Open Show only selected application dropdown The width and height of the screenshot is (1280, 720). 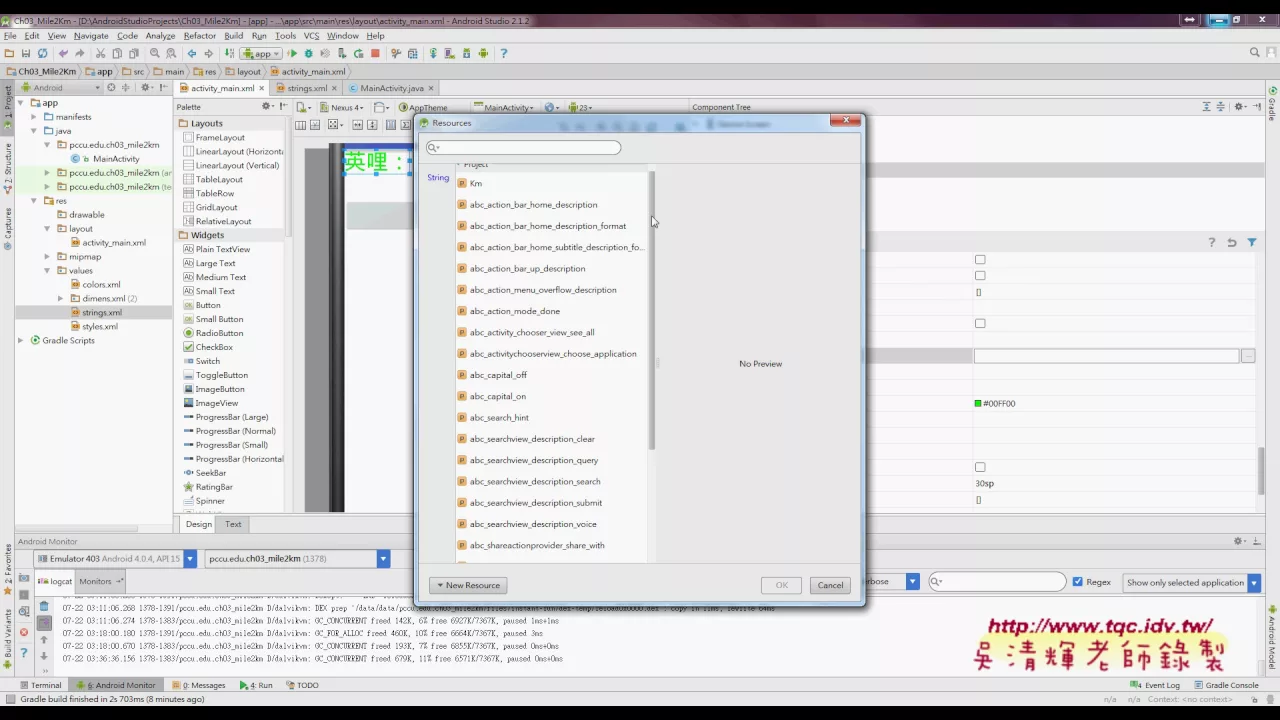(1253, 582)
